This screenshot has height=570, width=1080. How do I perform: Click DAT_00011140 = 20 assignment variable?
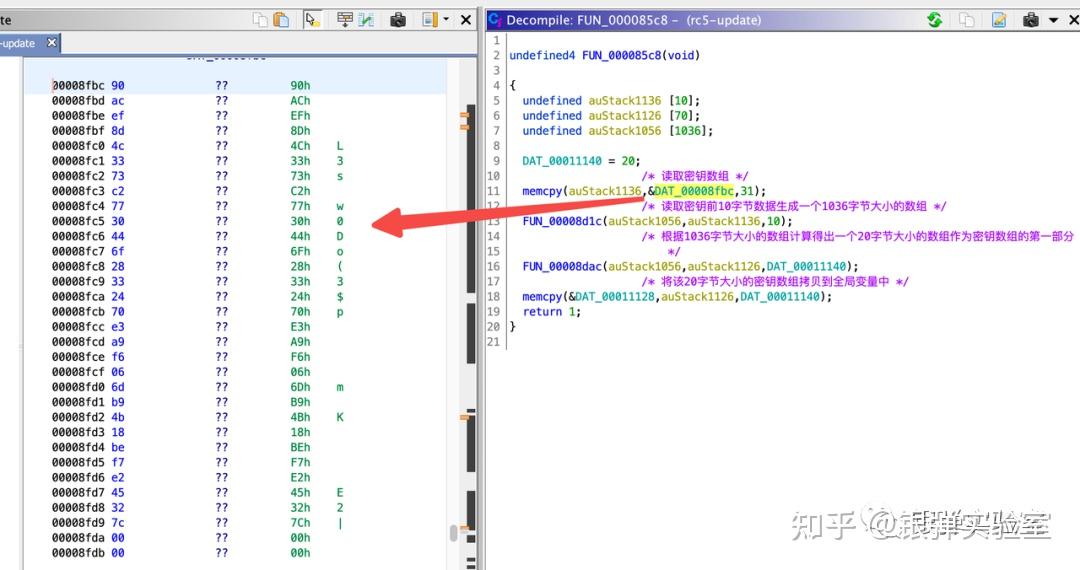561,161
